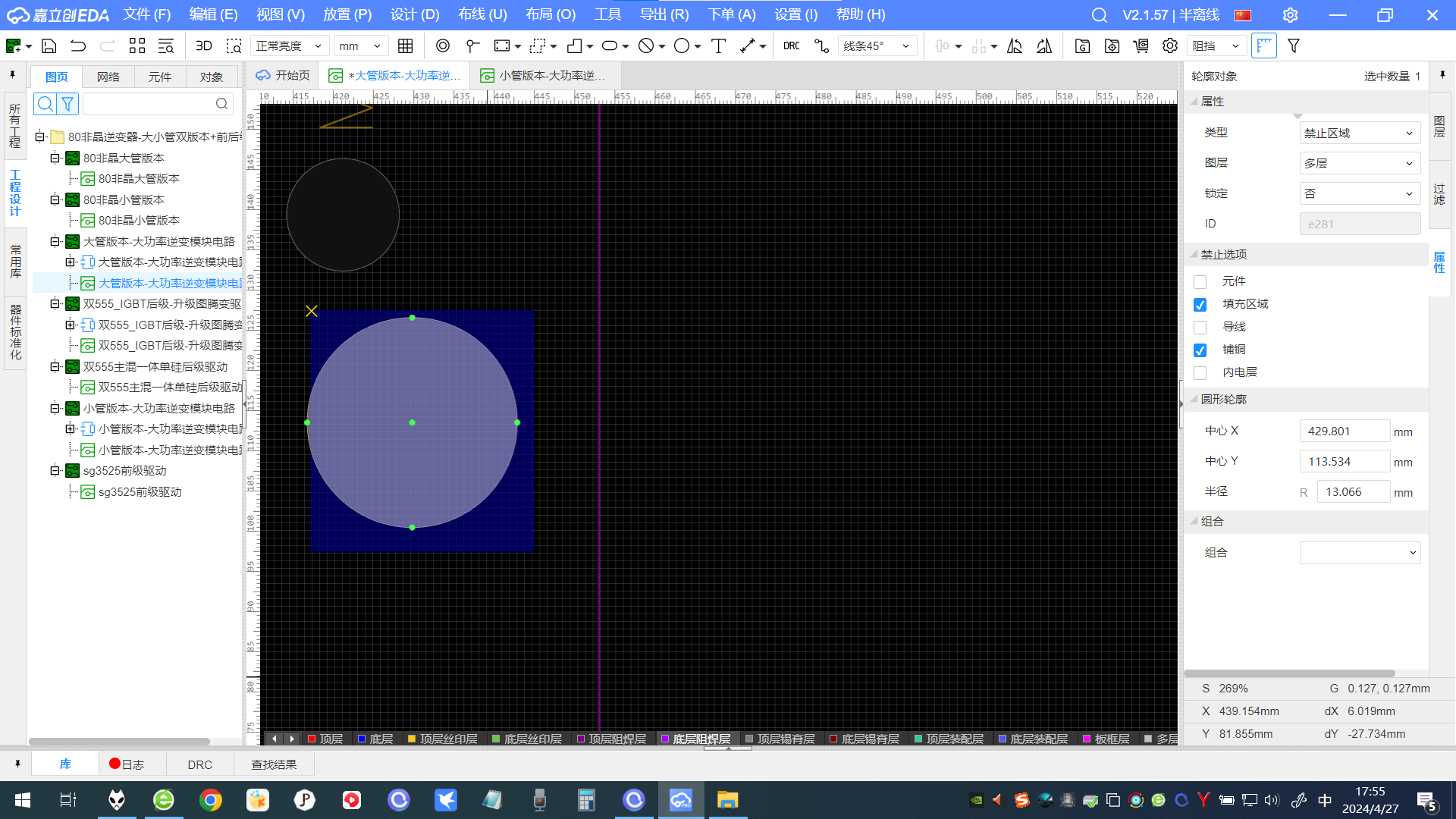
Task: Click the DRC check icon
Action: (792, 46)
